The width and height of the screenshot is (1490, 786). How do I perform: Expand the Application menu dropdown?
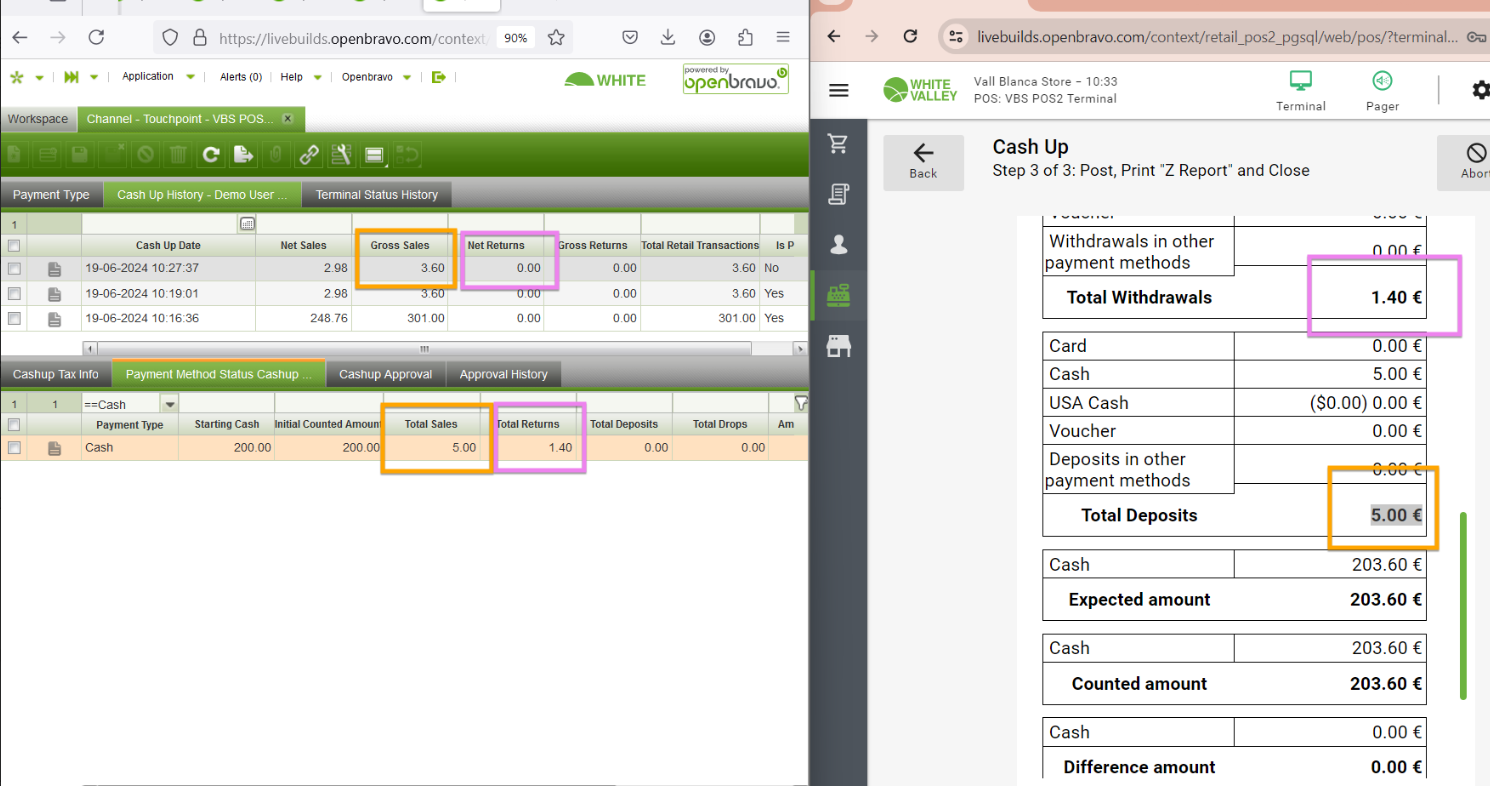pyautogui.click(x=190, y=77)
